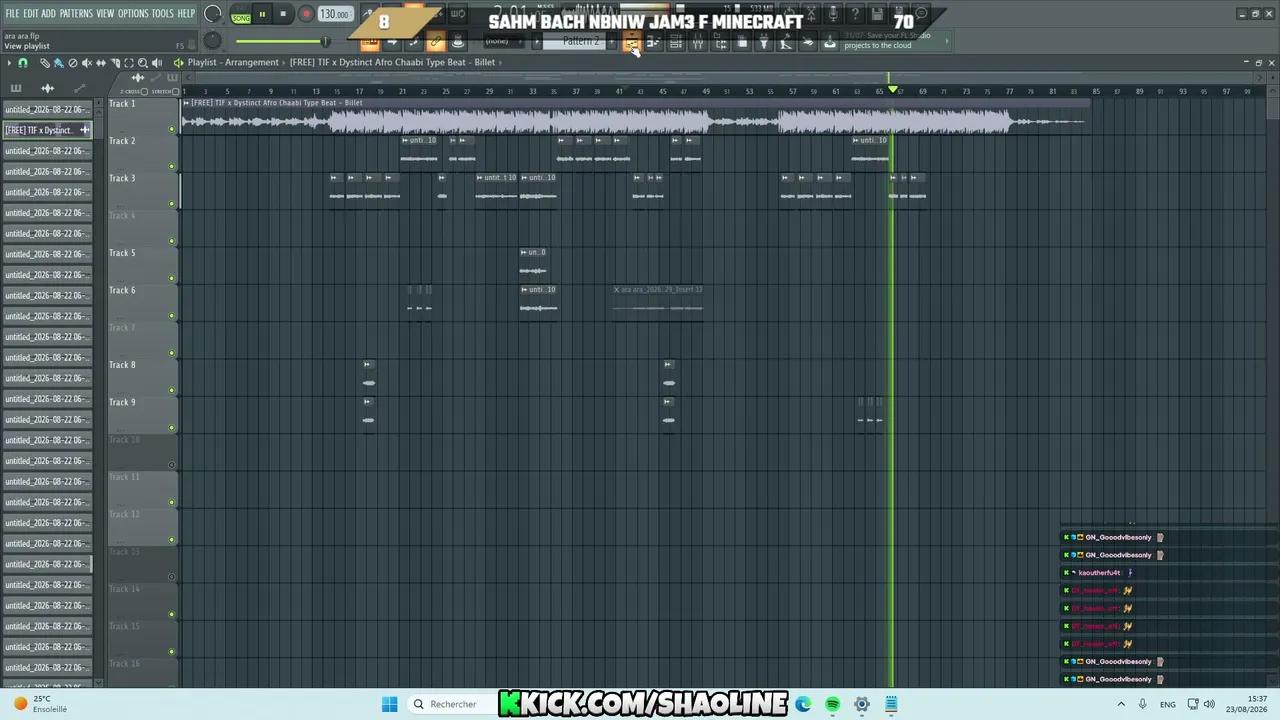
Task: Click the 130.000 tempo field
Action: pyautogui.click(x=335, y=15)
